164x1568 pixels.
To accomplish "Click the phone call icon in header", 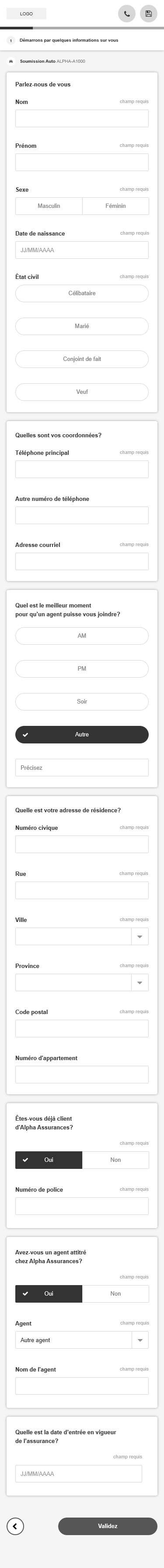I will click(126, 14).
